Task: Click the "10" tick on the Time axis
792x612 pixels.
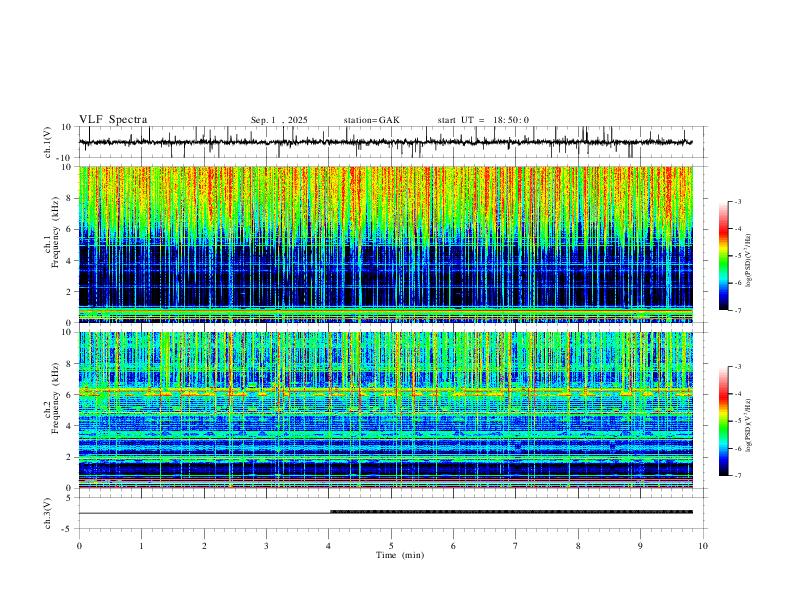Action: (x=703, y=546)
